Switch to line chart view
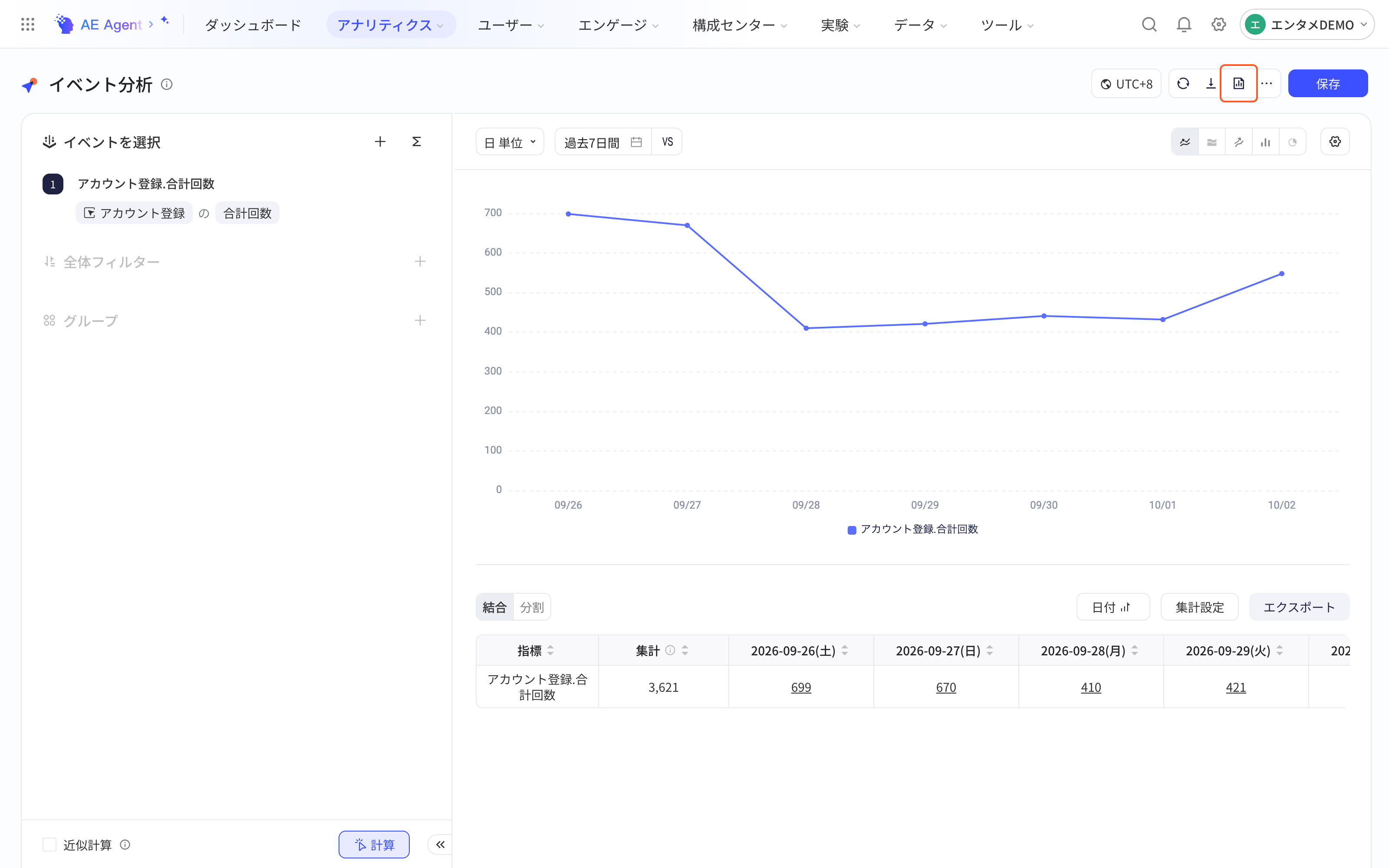This screenshot has height=868, width=1389. pyautogui.click(x=1185, y=142)
